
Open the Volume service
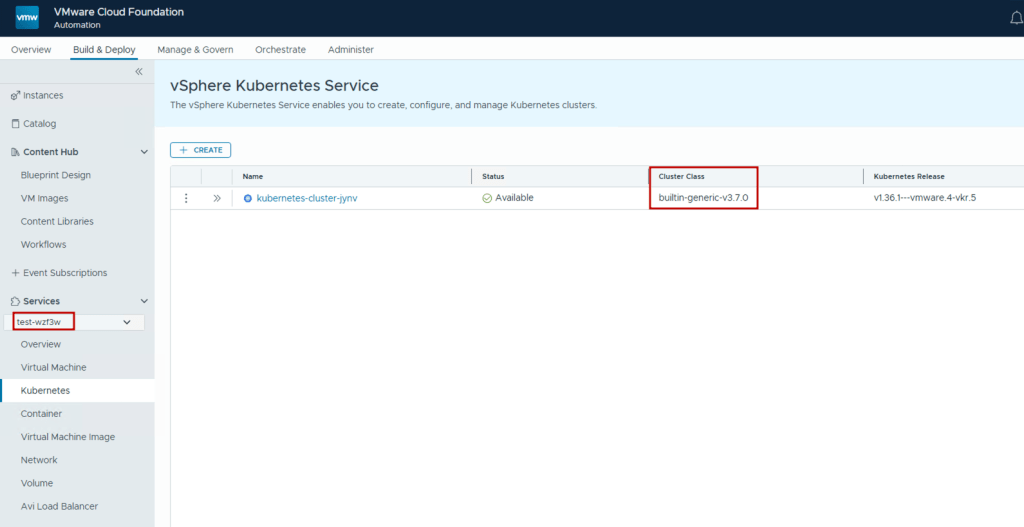click(x=37, y=483)
